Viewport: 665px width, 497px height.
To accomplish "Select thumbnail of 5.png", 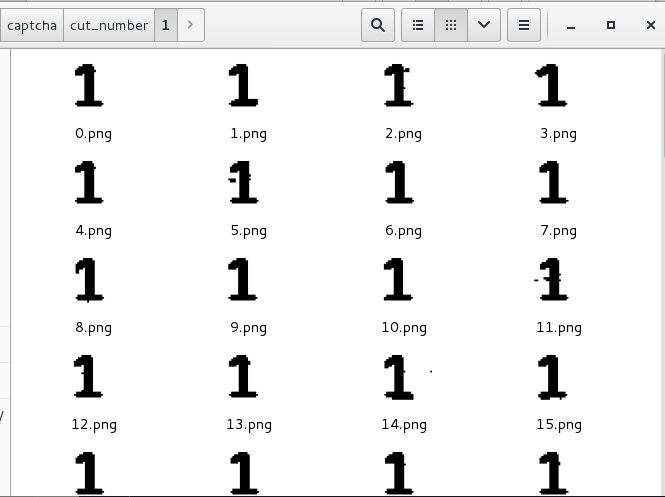I will 243,182.
